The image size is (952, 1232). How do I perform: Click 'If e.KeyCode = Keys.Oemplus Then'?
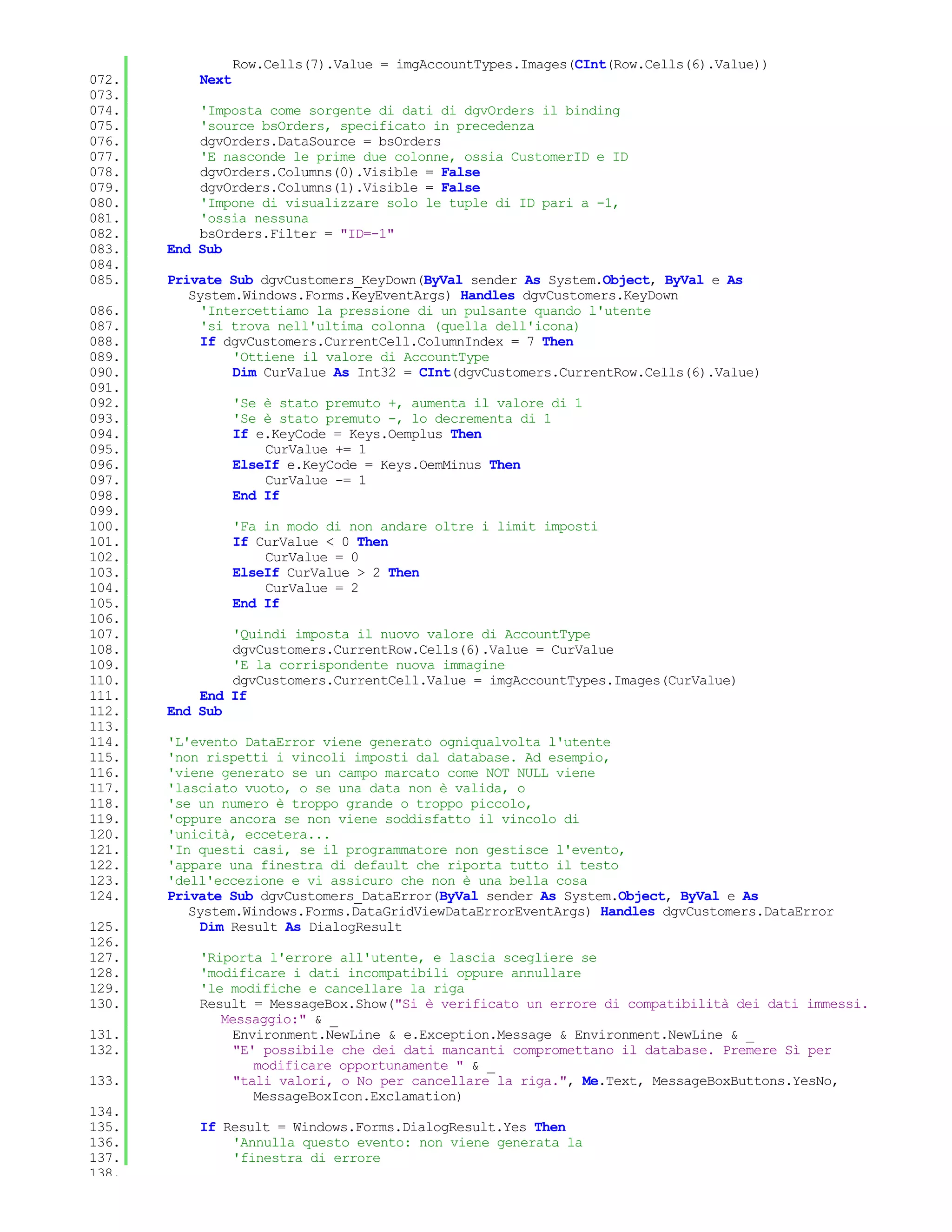(x=357, y=434)
